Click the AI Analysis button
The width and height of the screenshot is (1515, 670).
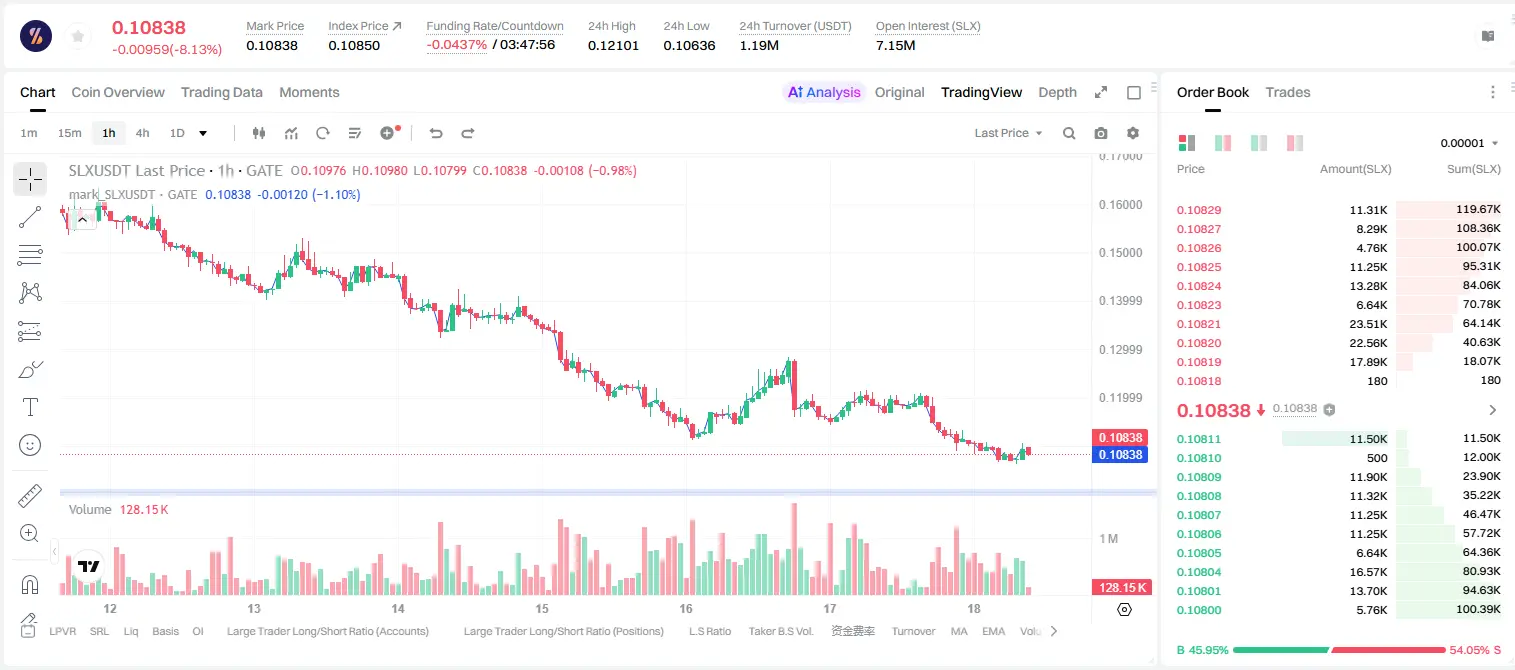point(824,92)
